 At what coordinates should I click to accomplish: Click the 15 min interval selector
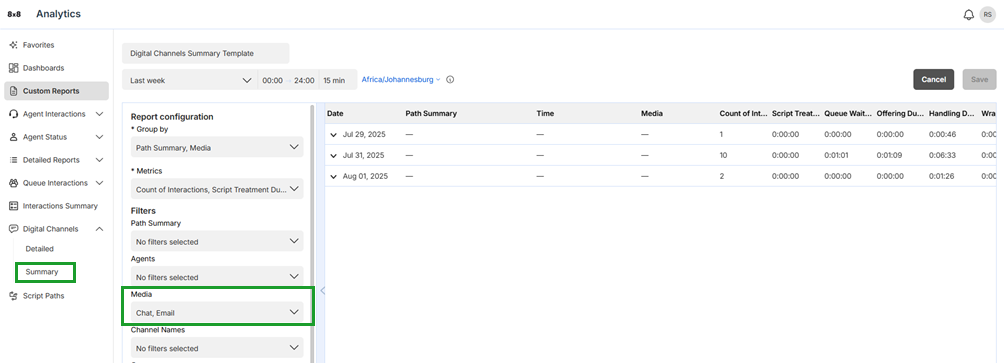click(334, 81)
